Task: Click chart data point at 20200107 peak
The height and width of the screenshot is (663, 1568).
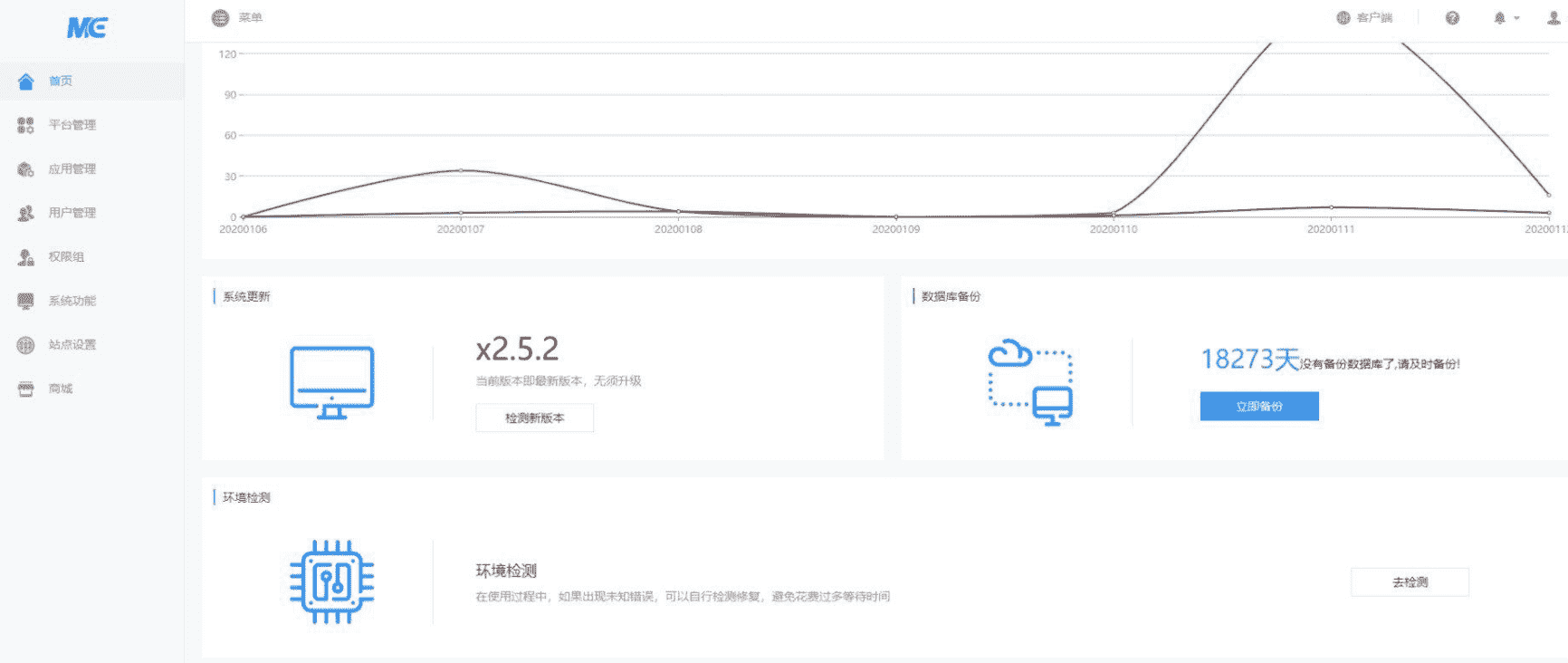Action: point(461,170)
